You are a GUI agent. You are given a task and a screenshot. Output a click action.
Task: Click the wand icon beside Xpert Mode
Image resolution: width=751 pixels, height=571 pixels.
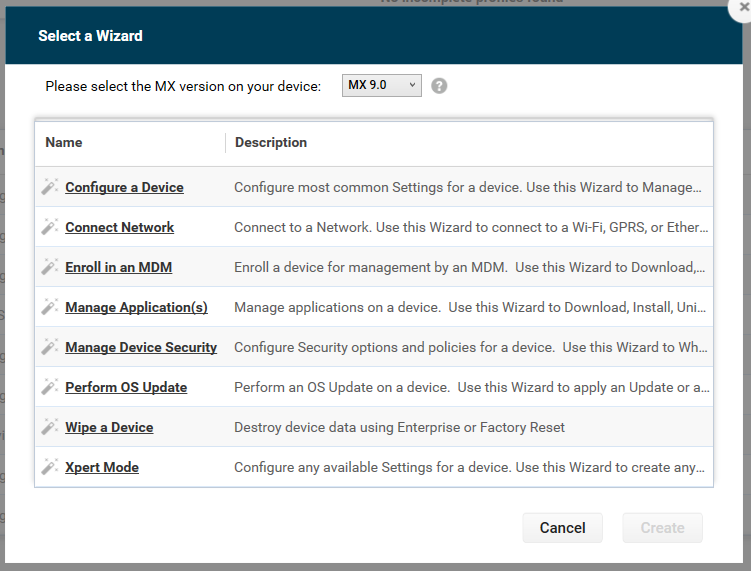click(49, 467)
